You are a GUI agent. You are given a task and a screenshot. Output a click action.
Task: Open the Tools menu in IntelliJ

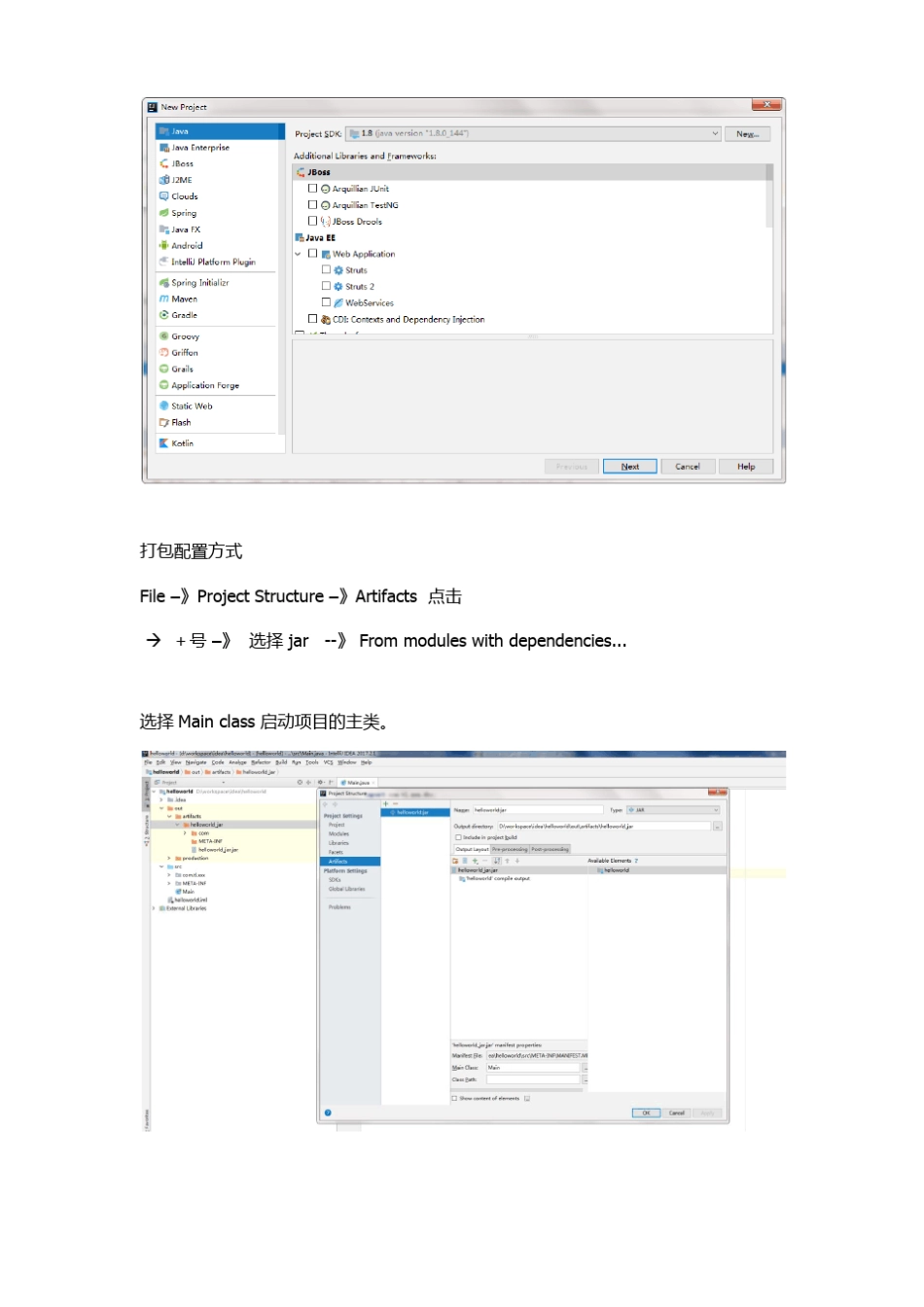[312, 762]
